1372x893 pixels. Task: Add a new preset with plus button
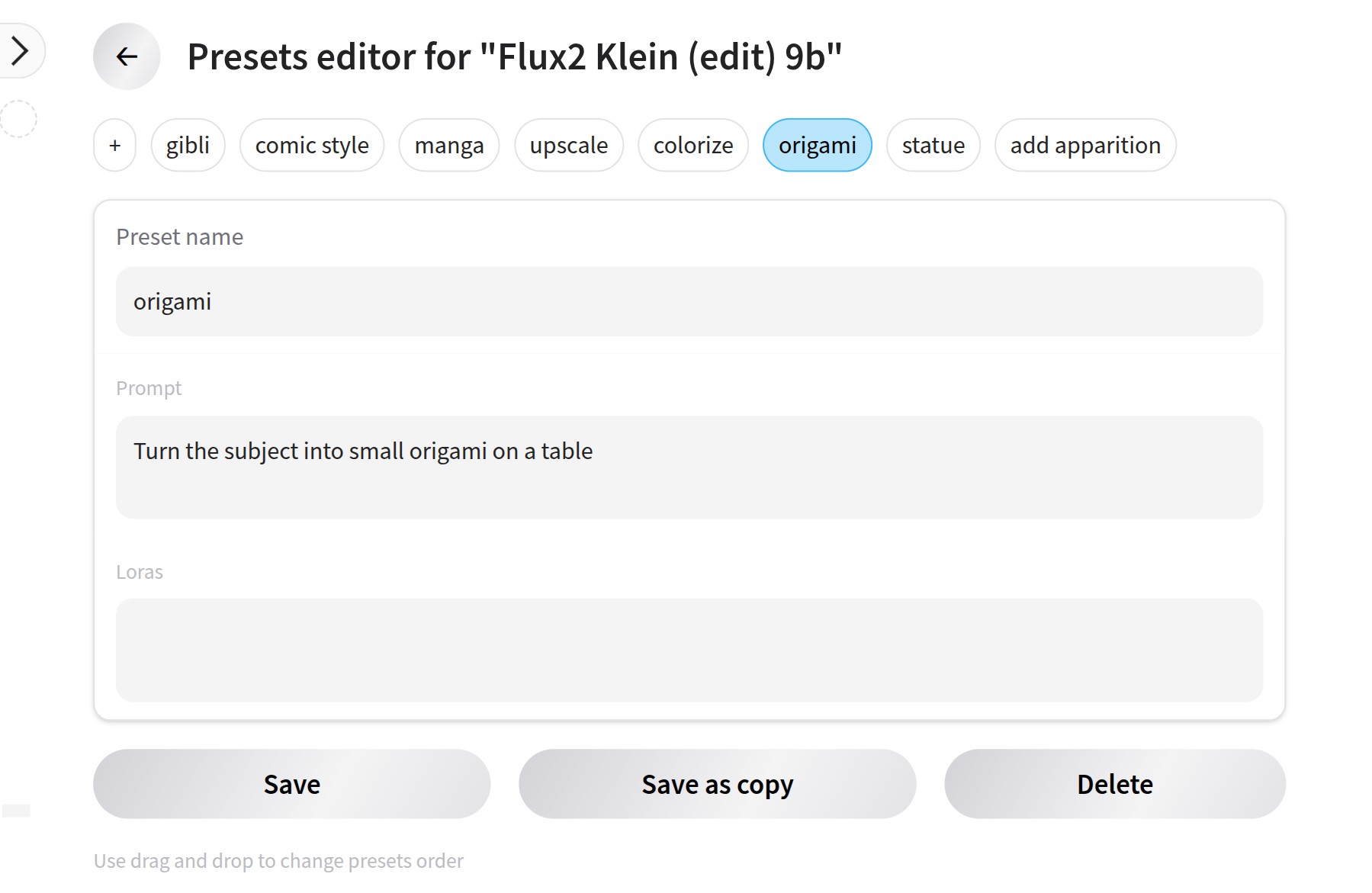pyautogui.click(x=115, y=145)
